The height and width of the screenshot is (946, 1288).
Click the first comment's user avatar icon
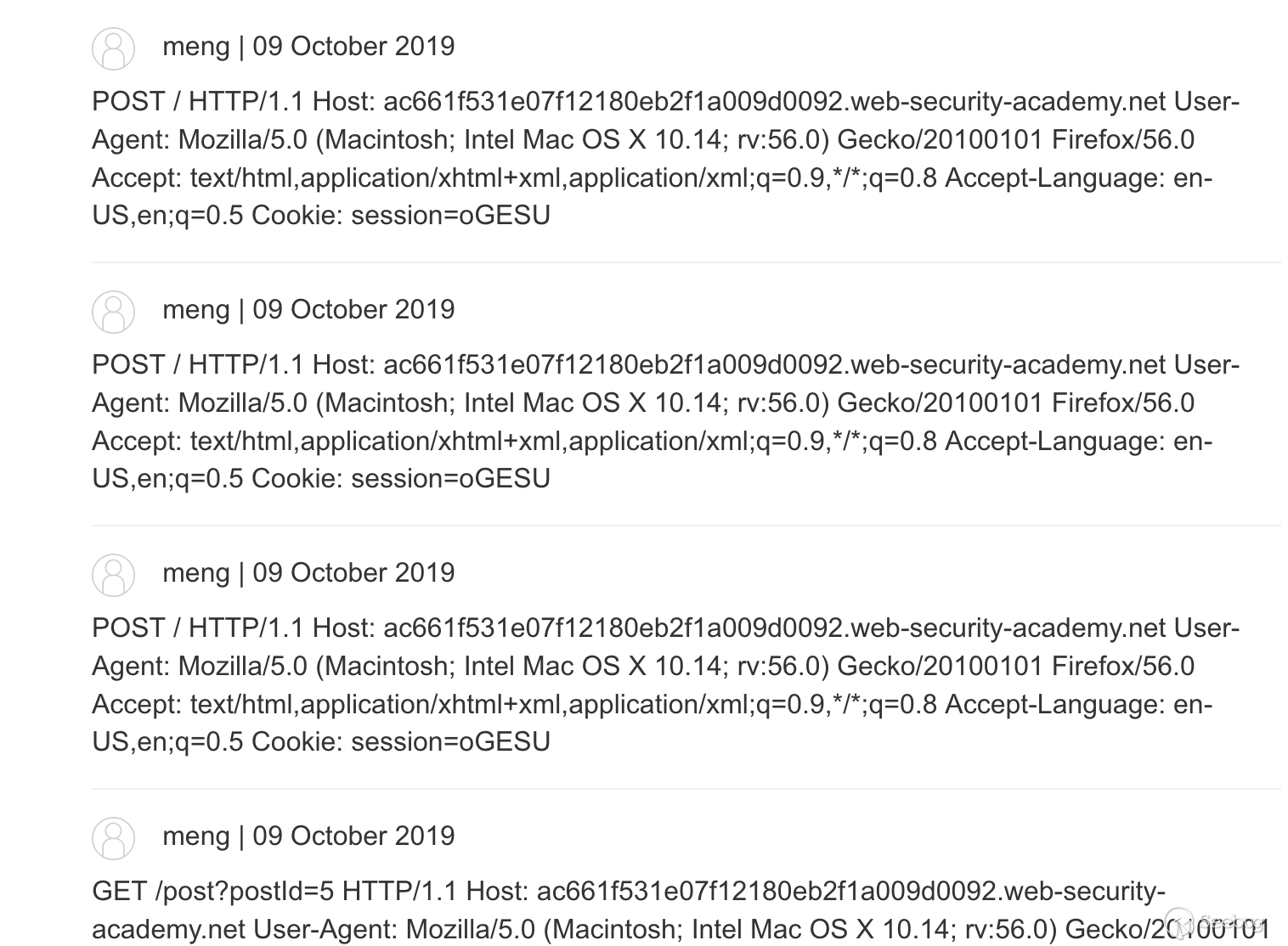pos(113,48)
